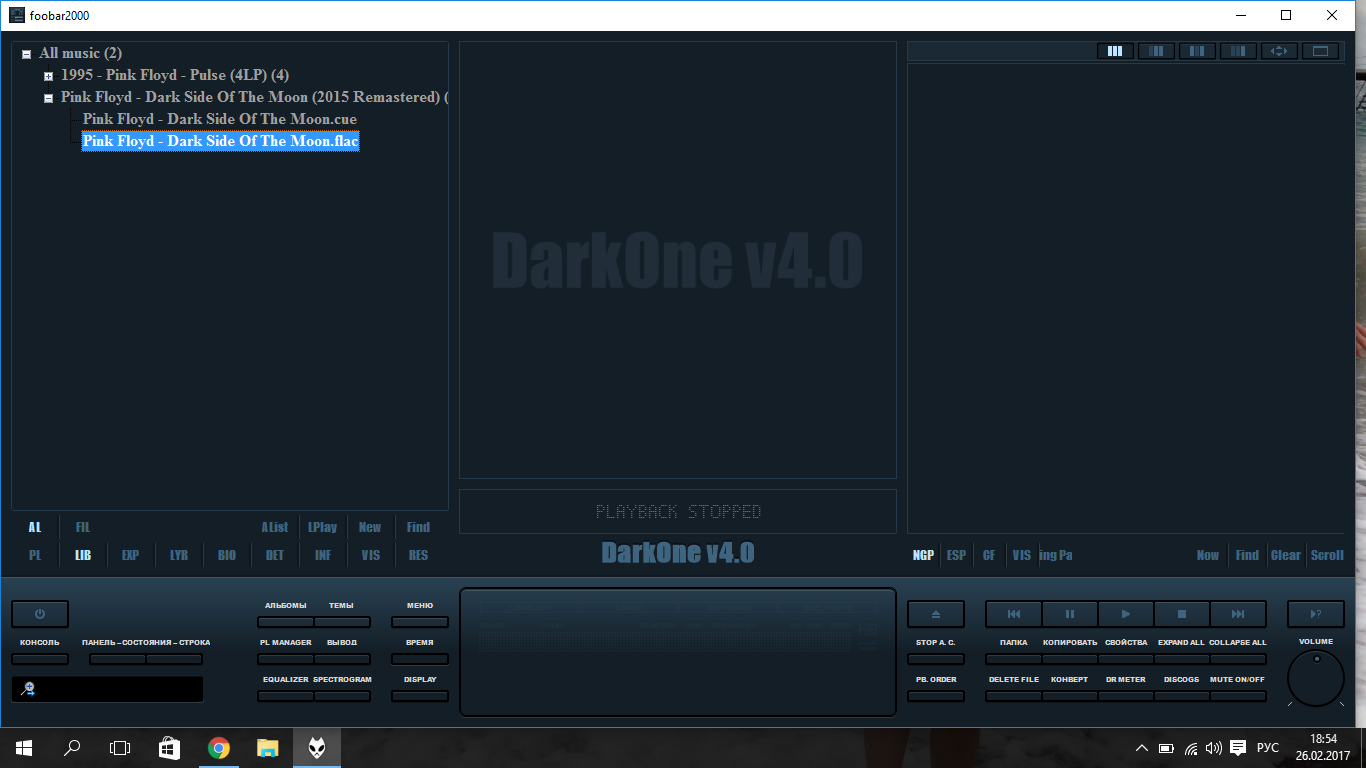Start playback with the play button
Viewport: 1366px width, 768px height.
click(1126, 614)
